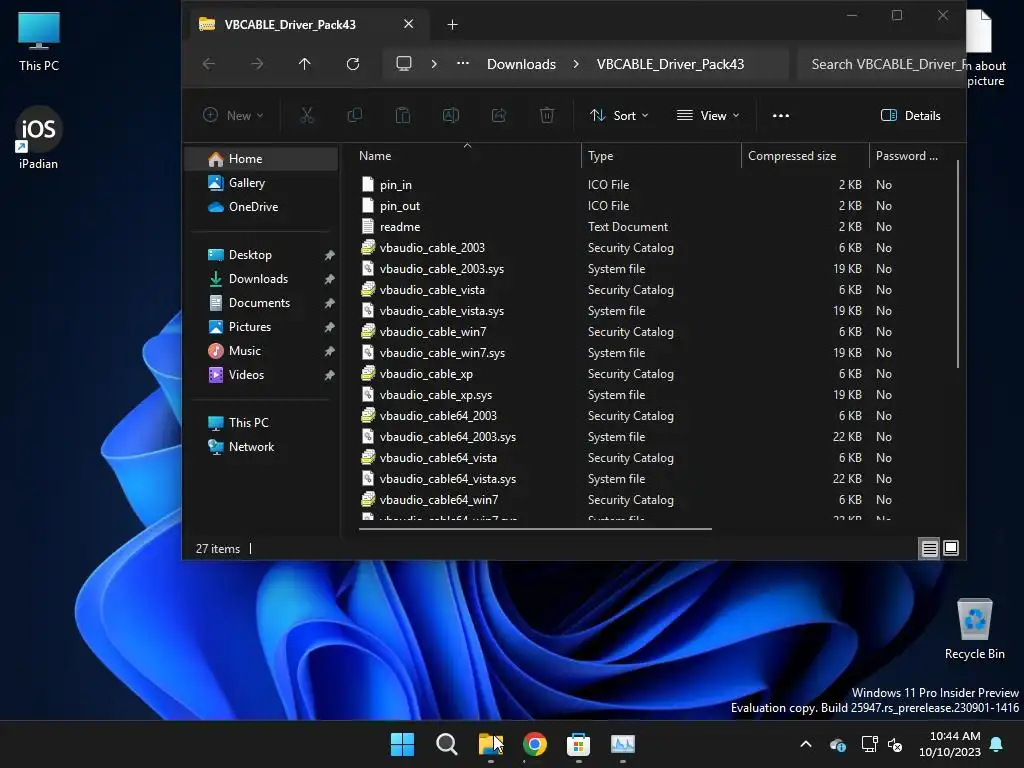Open the View dropdown
This screenshot has width=1024, height=768.
tap(708, 116)
